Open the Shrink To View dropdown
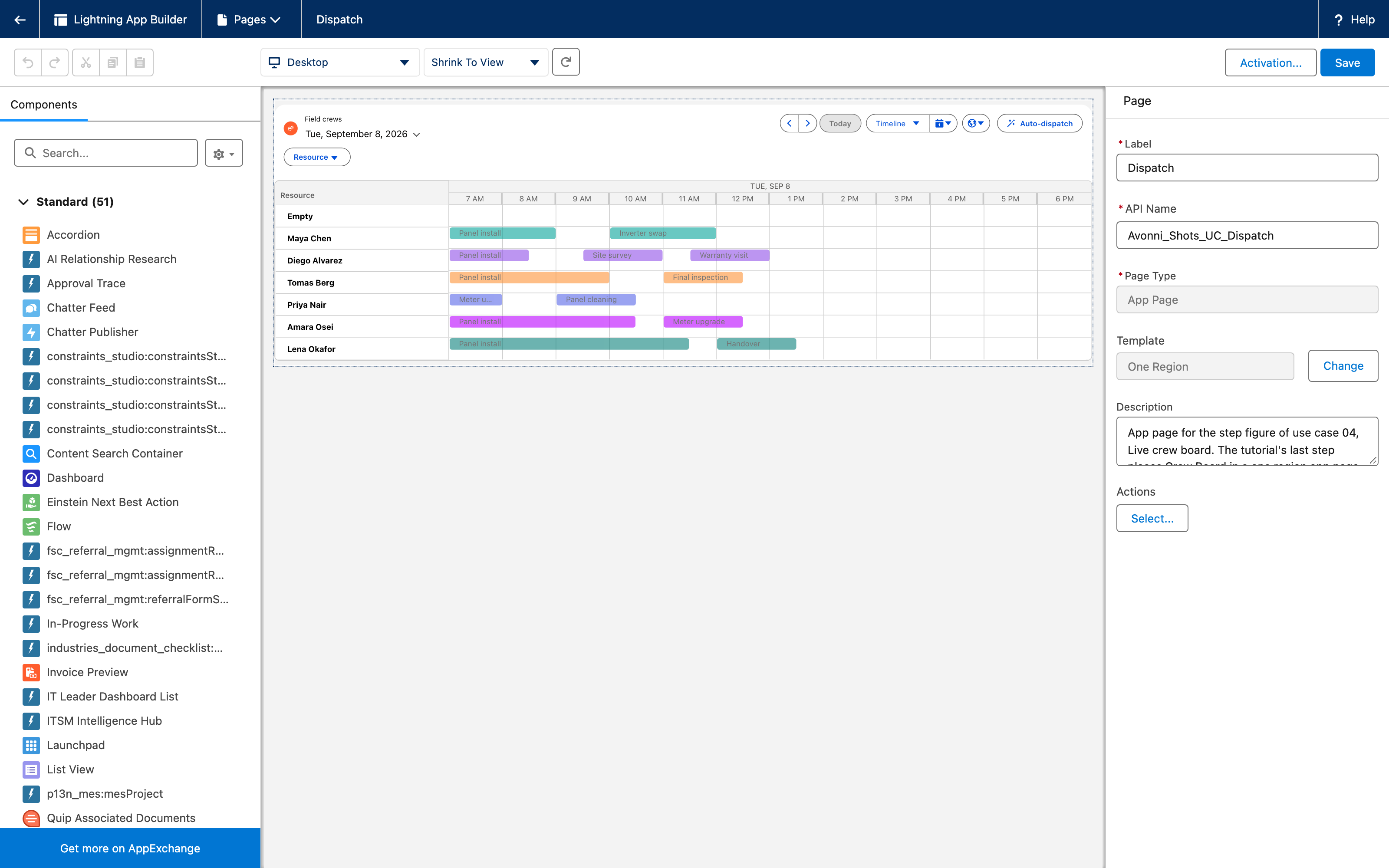Viewport: 1389px width, 868px height. (x=486, y=62)
